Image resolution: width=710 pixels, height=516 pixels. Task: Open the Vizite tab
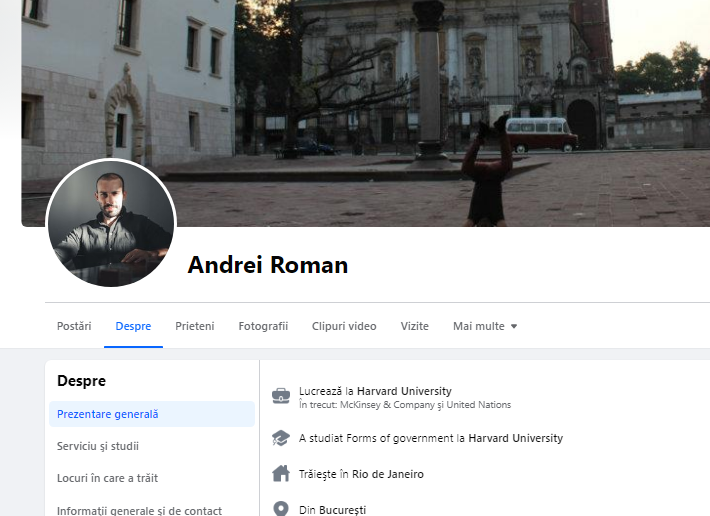[415, 326]
